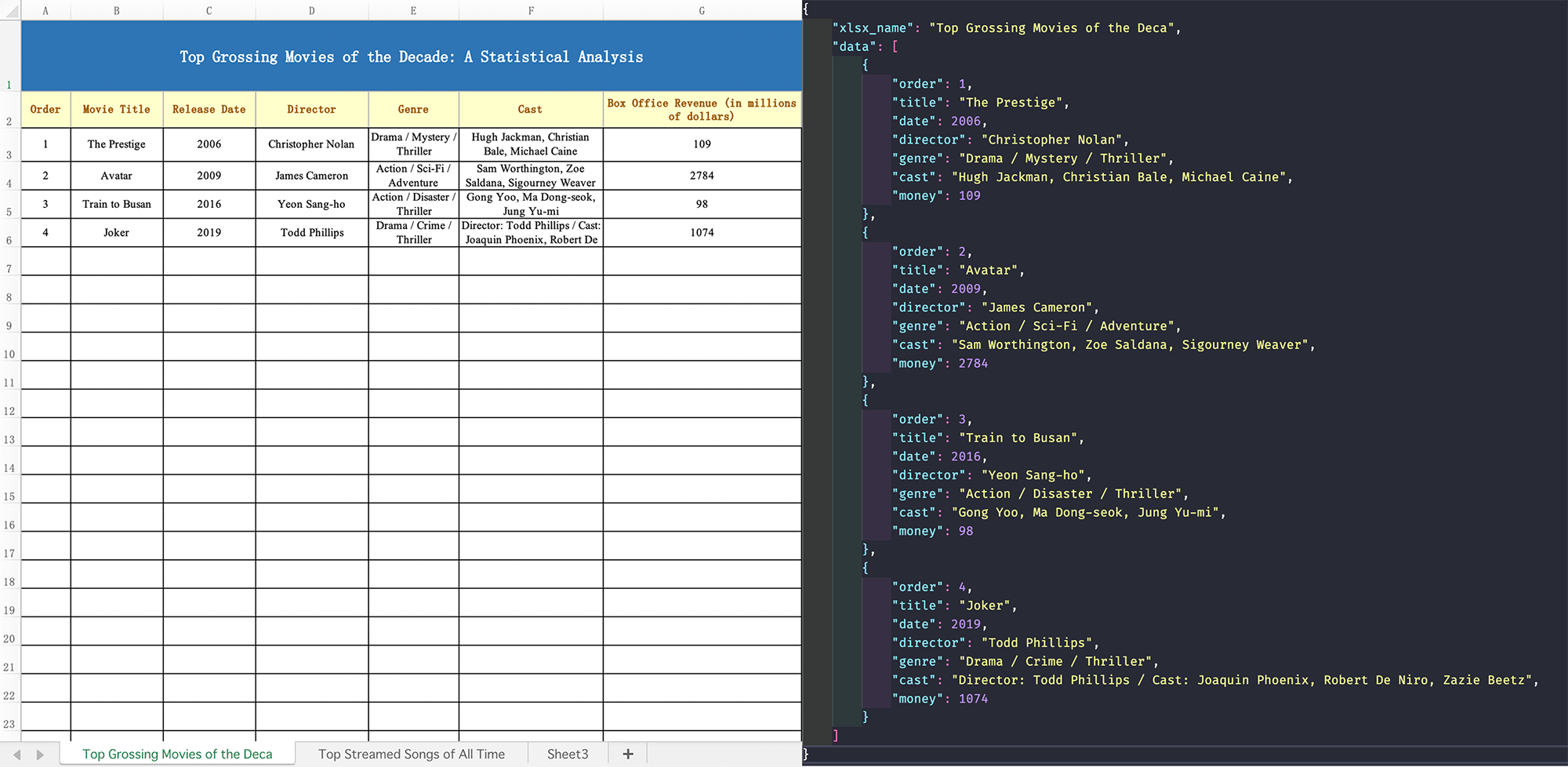Screen dimensions: 1568x767
Task: Select row 3 header
Action: 9,145
